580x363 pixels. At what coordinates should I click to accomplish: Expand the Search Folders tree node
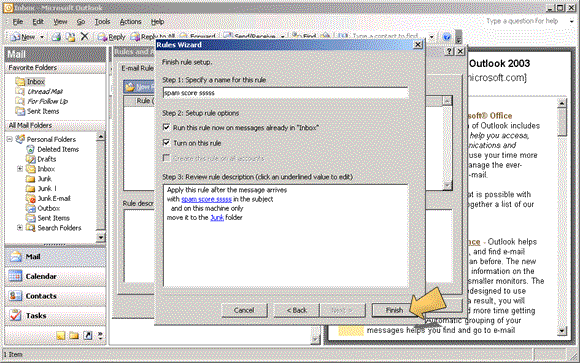[20, 228]
